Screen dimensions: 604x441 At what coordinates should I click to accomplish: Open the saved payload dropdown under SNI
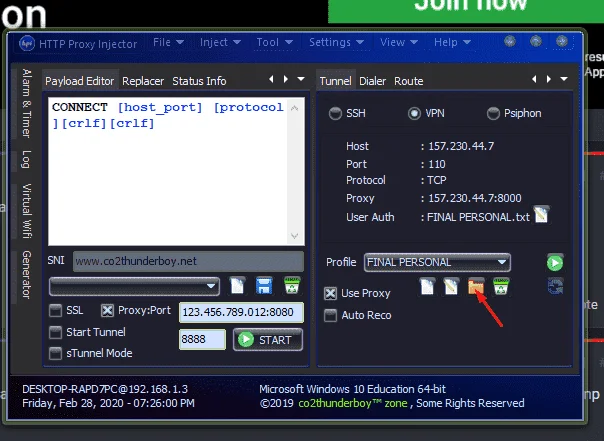coord(134,286)
